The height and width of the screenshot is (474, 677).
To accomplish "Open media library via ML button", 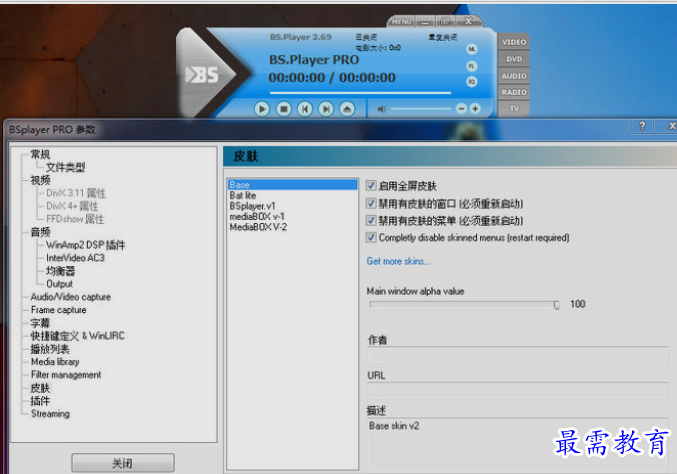I will click(x=472, y=49).
